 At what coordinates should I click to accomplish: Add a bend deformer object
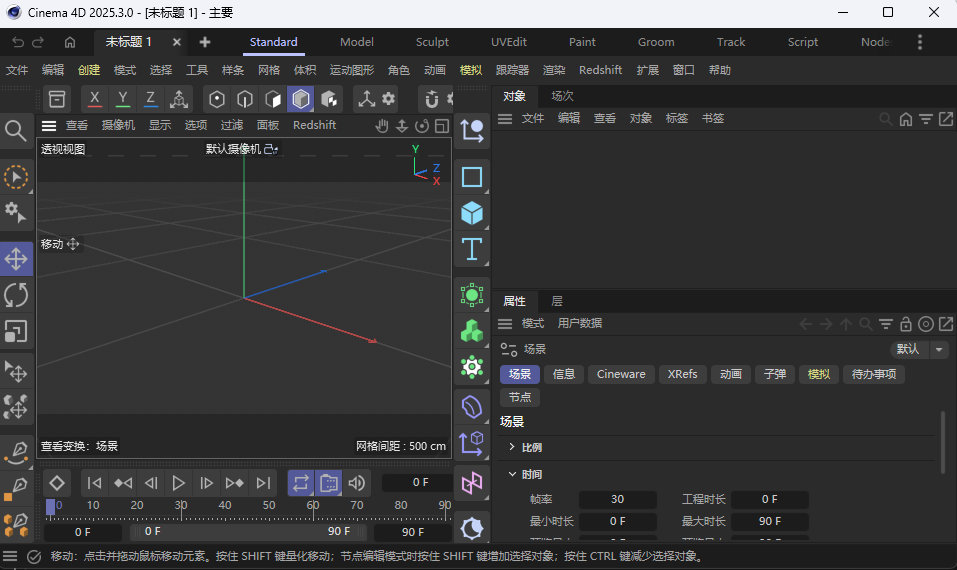[472, 407]
